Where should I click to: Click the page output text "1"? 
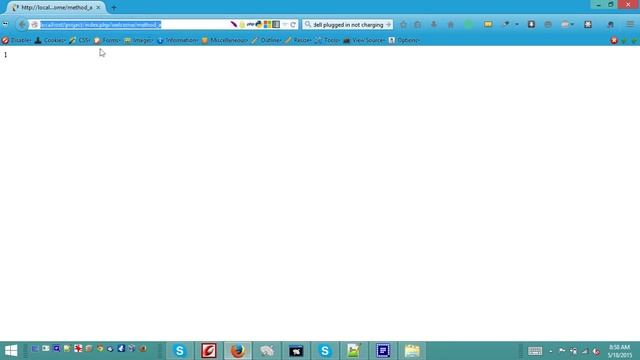click(x=5, y=55)
